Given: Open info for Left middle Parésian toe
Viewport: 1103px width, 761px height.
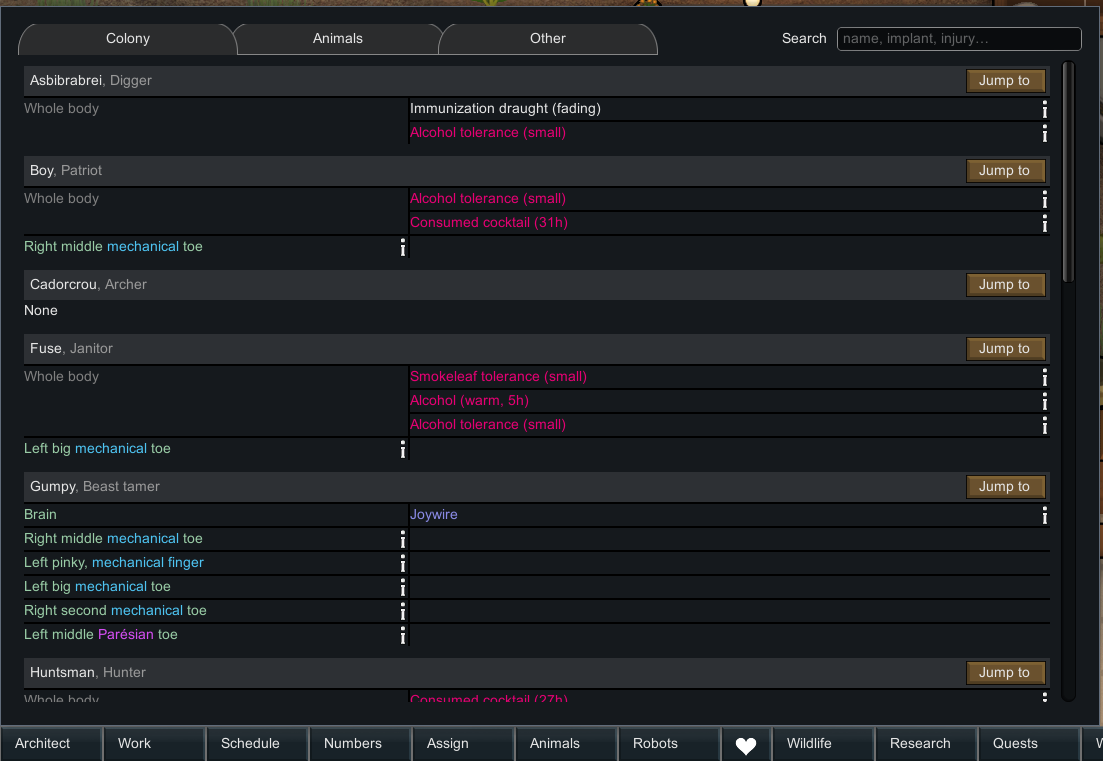Looking at the screenshot, I should click(x=402, y=634).
